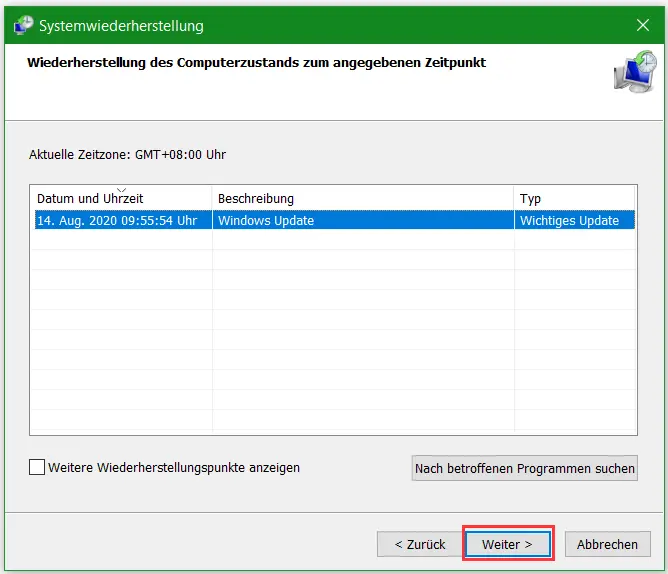Click 'Weitere Wiederherstellungspunkte anzeigen' label text

point(174,467)
